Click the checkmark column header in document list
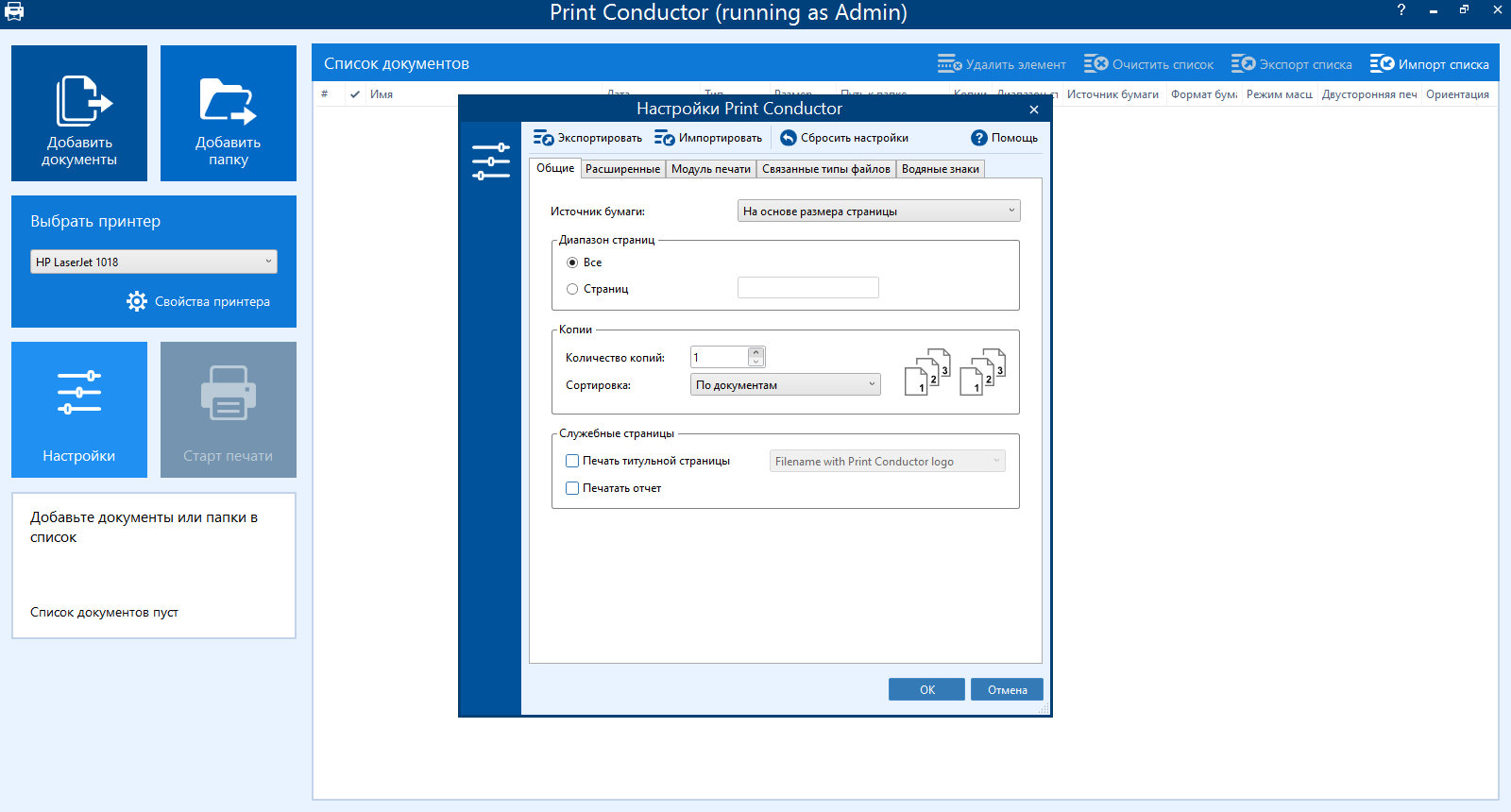The width and height of the screenshot is (1511, 812). pyautogui.click(x=355, y=94)
